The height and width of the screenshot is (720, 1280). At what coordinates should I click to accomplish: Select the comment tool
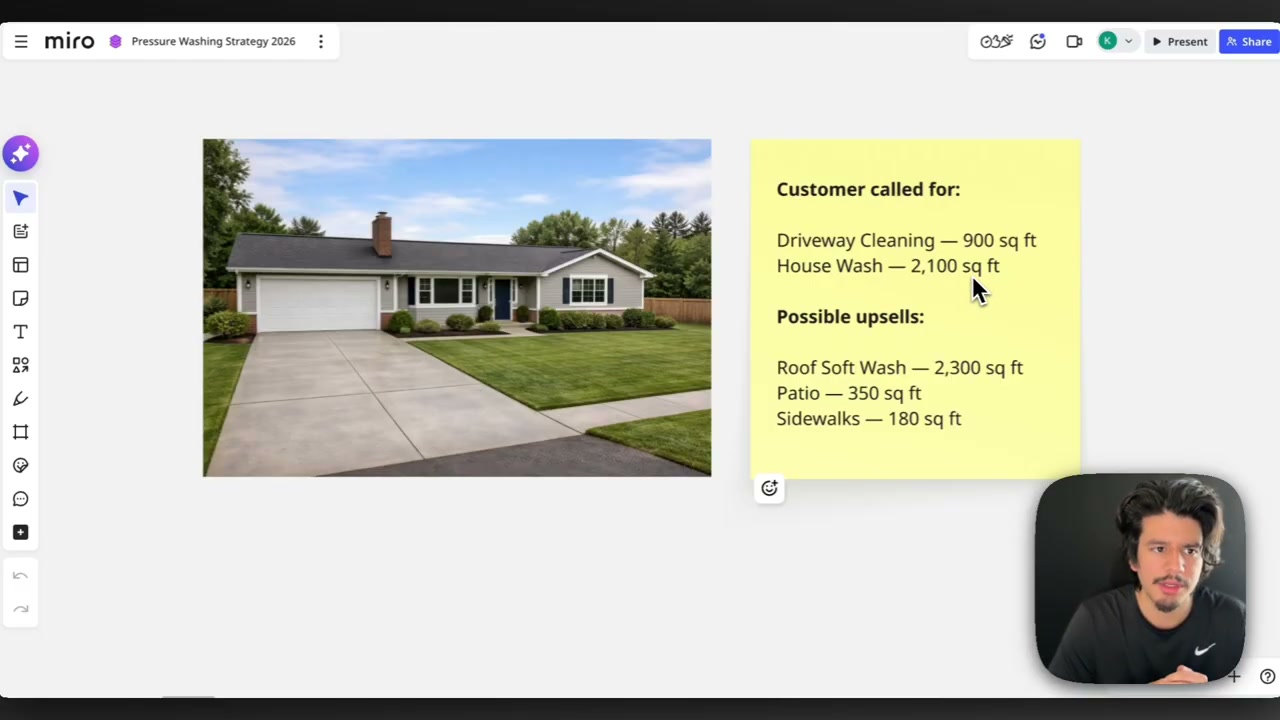point(20,499)
